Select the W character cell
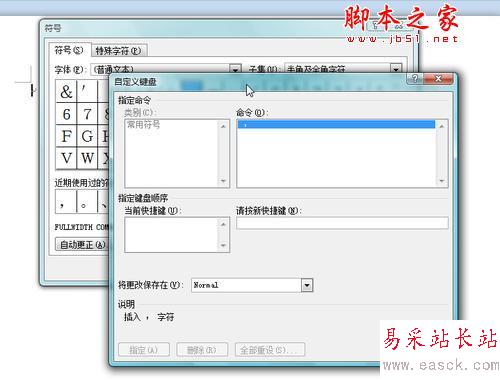Viewport: 500px width, 380px height. (x=87, y=158)
